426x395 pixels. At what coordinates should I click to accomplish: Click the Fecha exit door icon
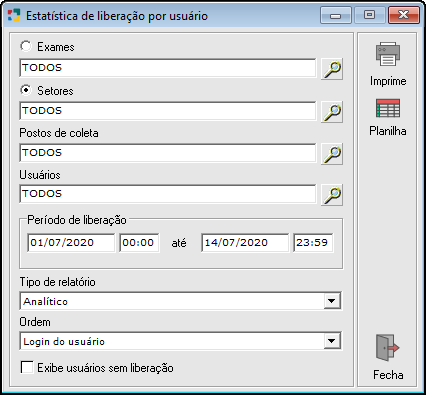pyautogui.click(x=388, y=348)
